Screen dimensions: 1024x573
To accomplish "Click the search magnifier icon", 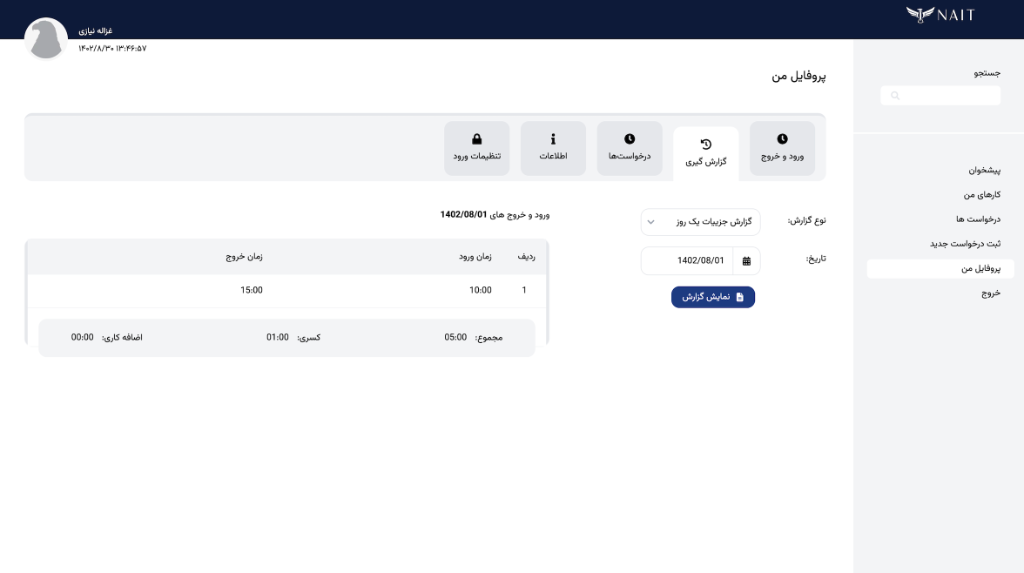I will tap(895, 95).
